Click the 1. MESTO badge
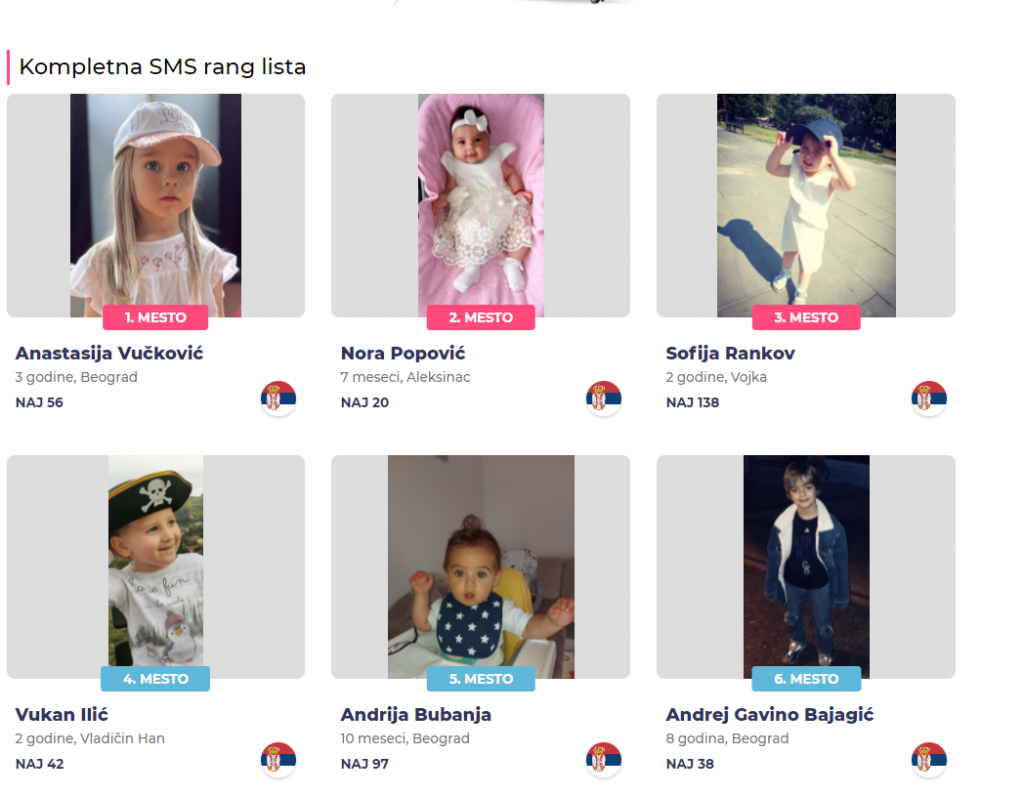This screenshot has height=797, width=1024. coord(155,317)
